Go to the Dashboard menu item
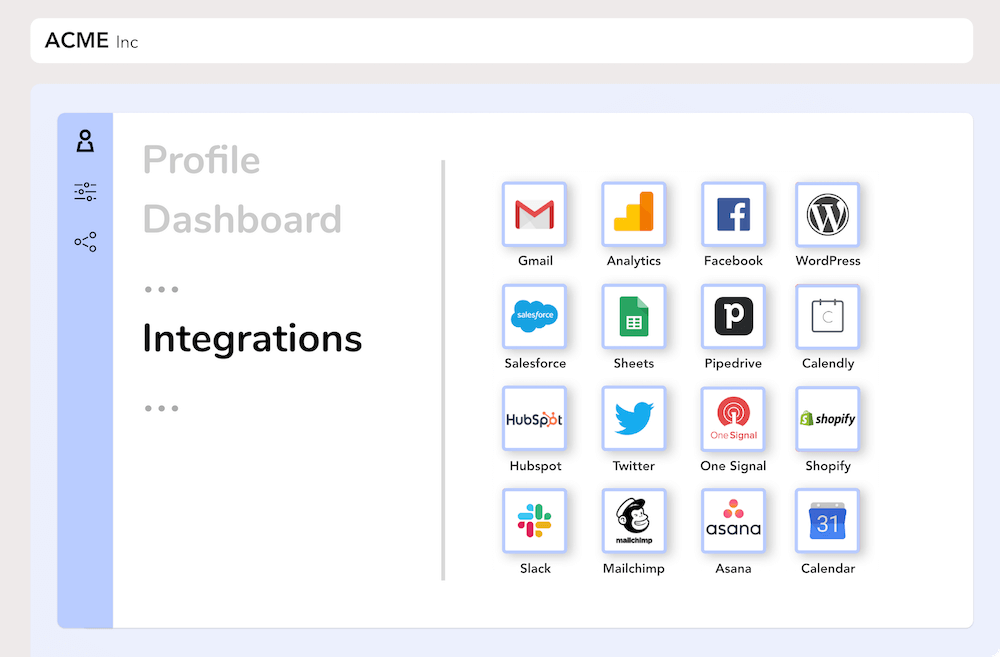The height and width of the screenshot is (657, 1000). click(x=242, y=219)
